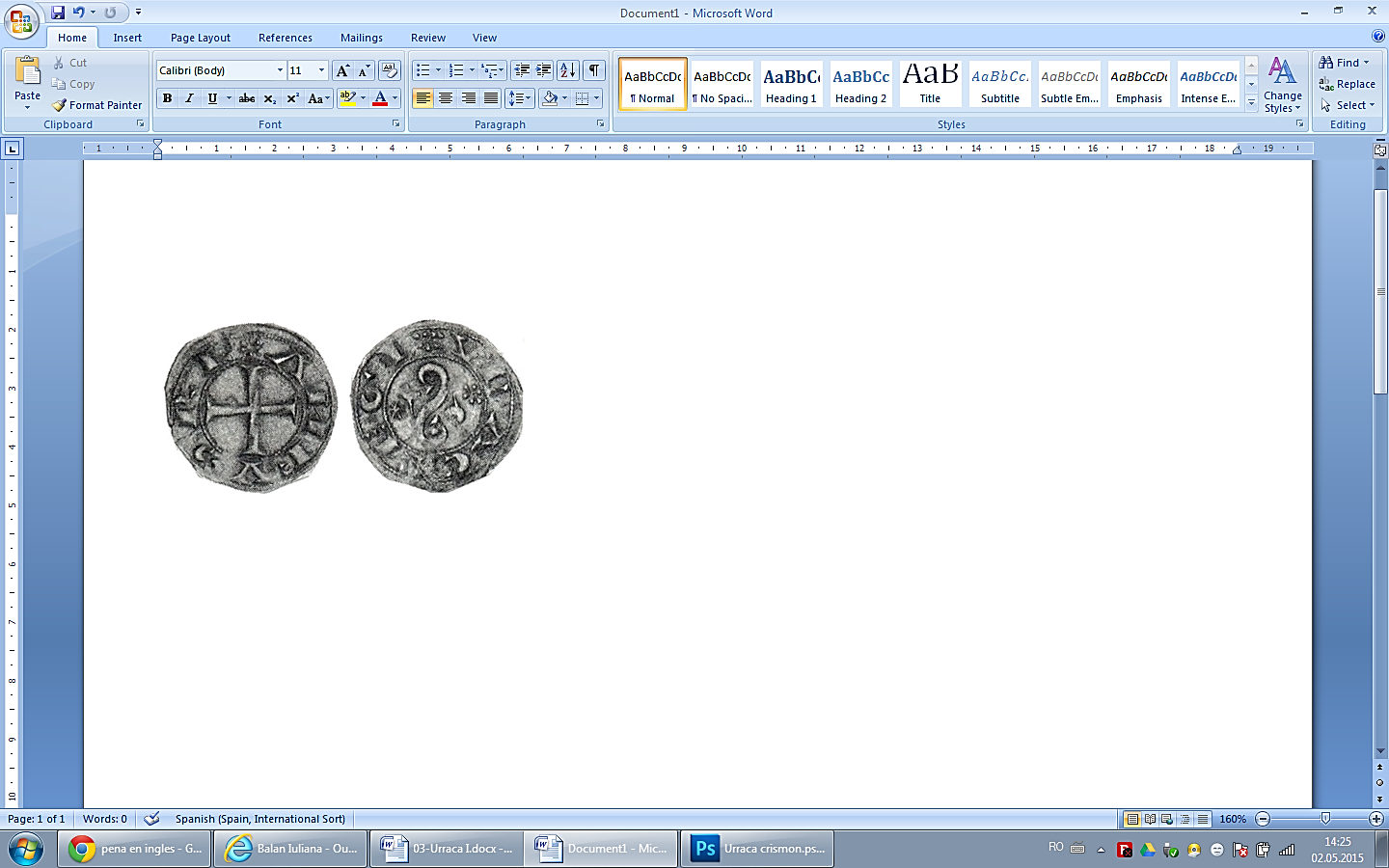The width and height of the screenshot is (1389, 868).
Task: Click the Sort icon in Paragraph group
Action: tap(568, 70)
